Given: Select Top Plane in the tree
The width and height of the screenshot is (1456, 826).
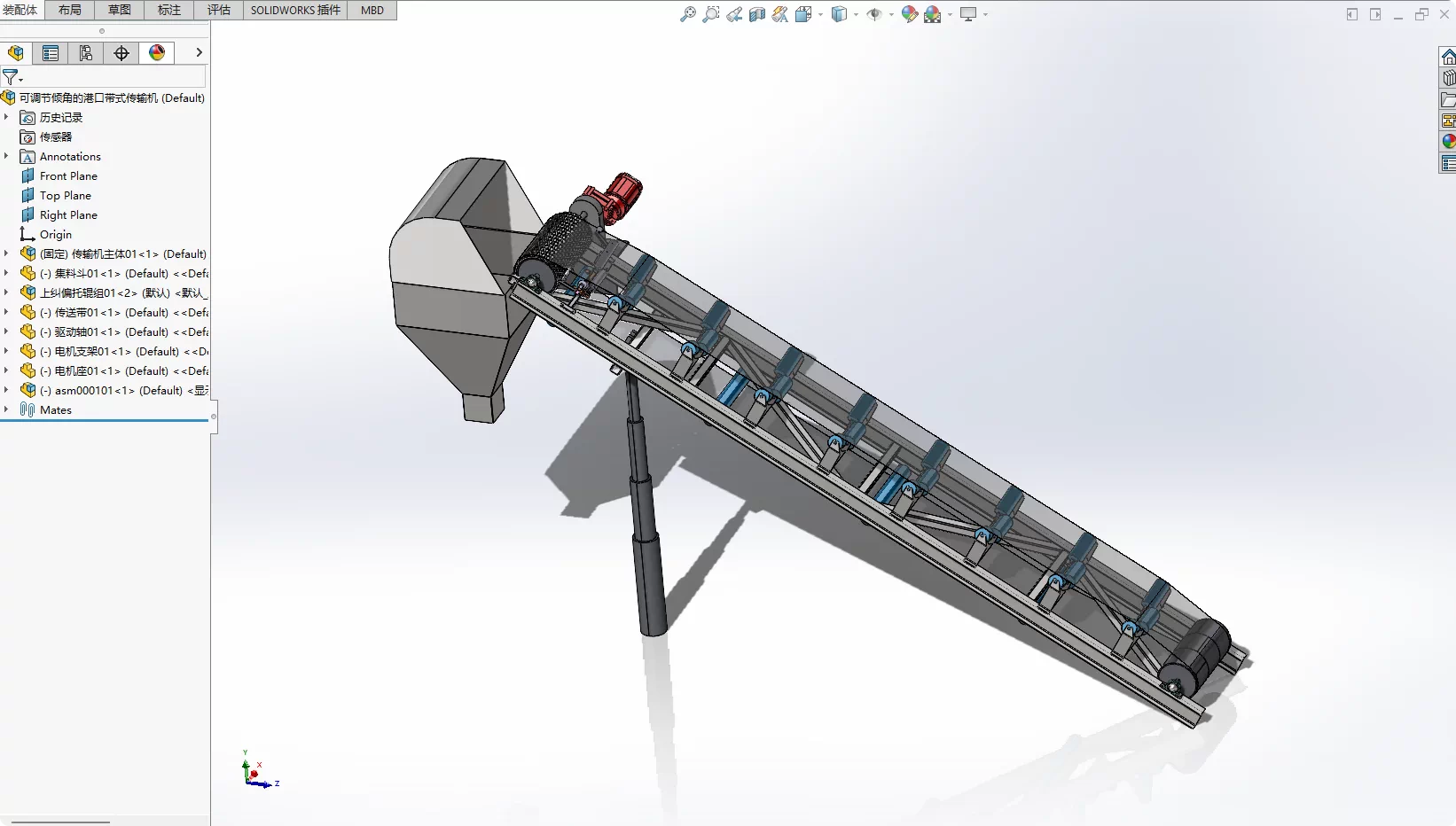Looking at the screenshot, I should click(66, 196).
